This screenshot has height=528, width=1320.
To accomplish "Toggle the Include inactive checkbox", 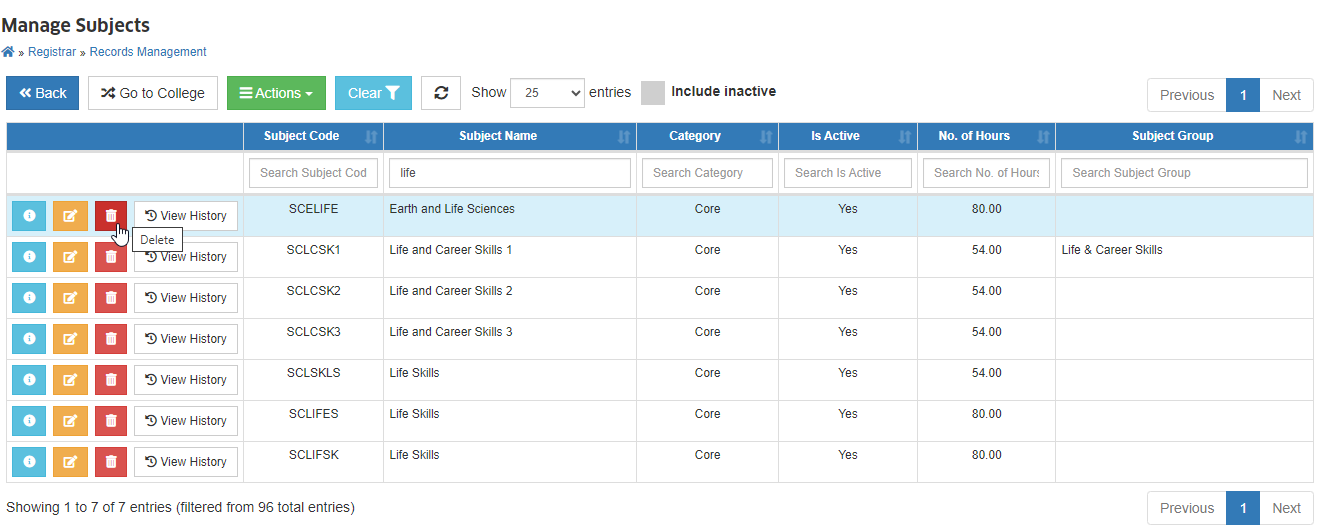I will pos(653,92).
